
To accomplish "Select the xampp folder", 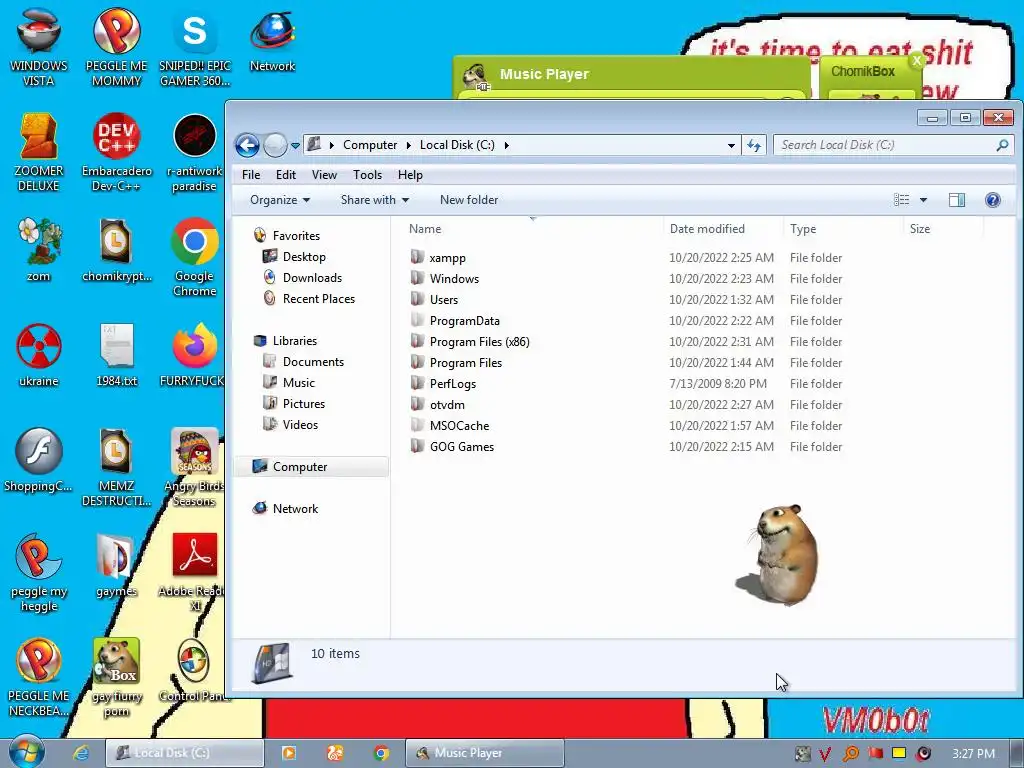I will point(447,258).
